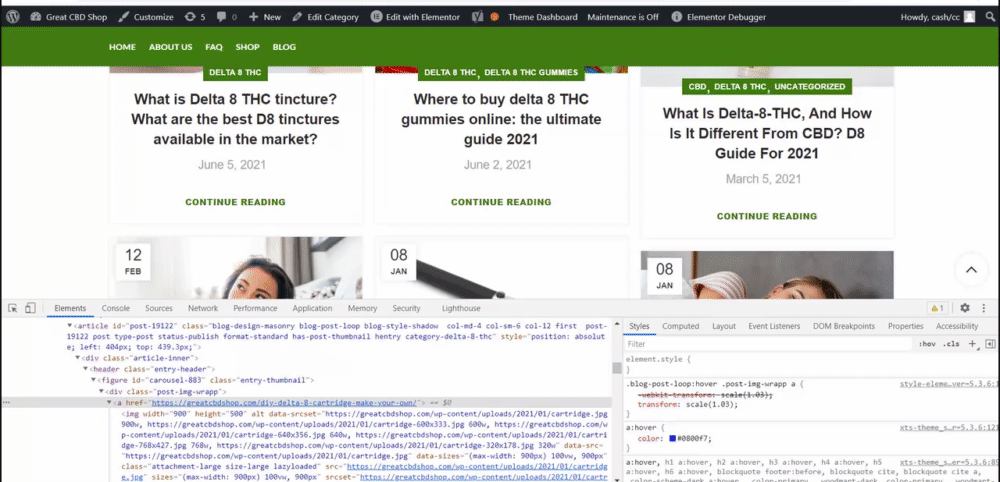The image size is (1000, 482).
Task: Open the DOM Breakpoints pane tab
Action: [844, 326]
